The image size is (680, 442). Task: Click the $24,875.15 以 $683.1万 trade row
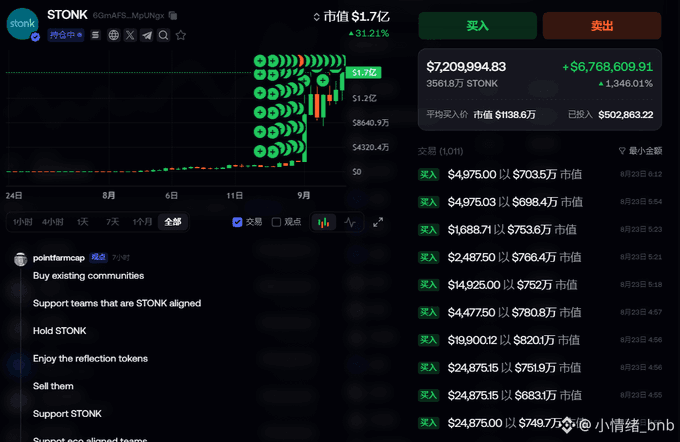click(x=540, y=395)
